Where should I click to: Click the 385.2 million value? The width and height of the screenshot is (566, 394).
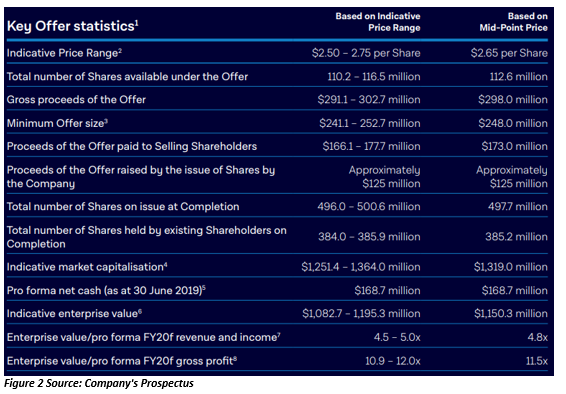(516, 237)
